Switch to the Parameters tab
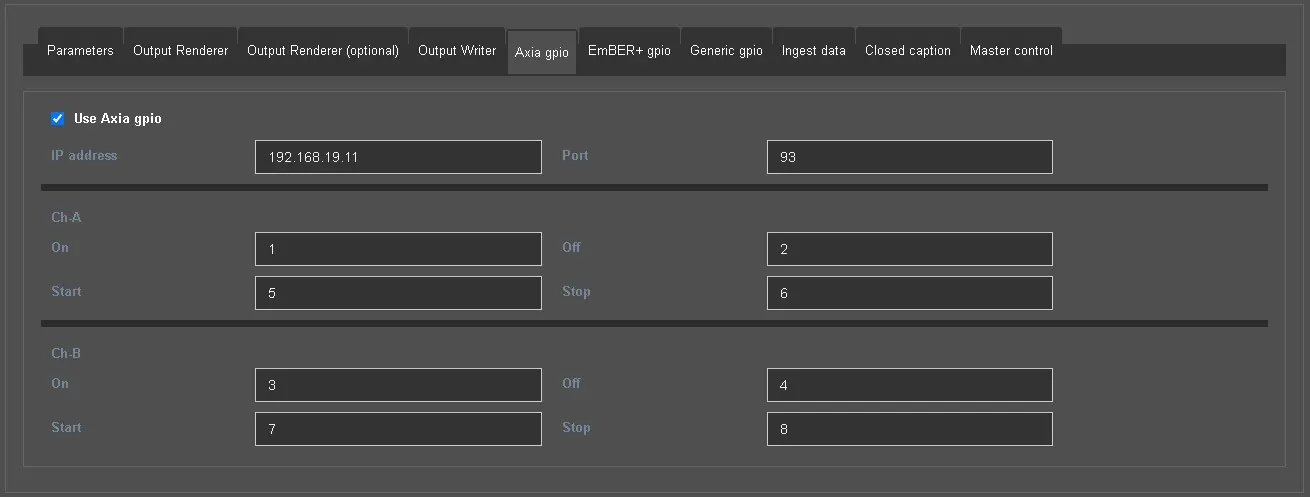 [x=80, y=51]
